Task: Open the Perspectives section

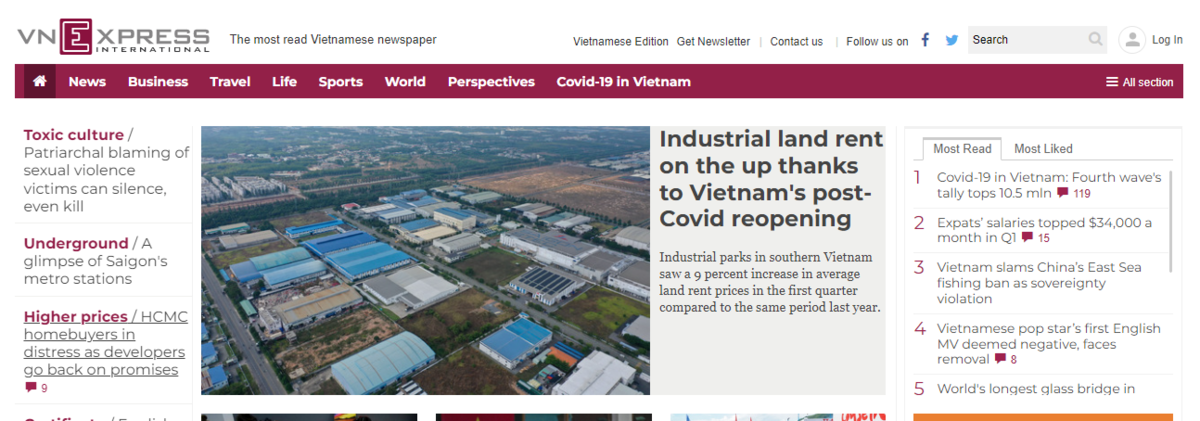Action: (491, 82)
